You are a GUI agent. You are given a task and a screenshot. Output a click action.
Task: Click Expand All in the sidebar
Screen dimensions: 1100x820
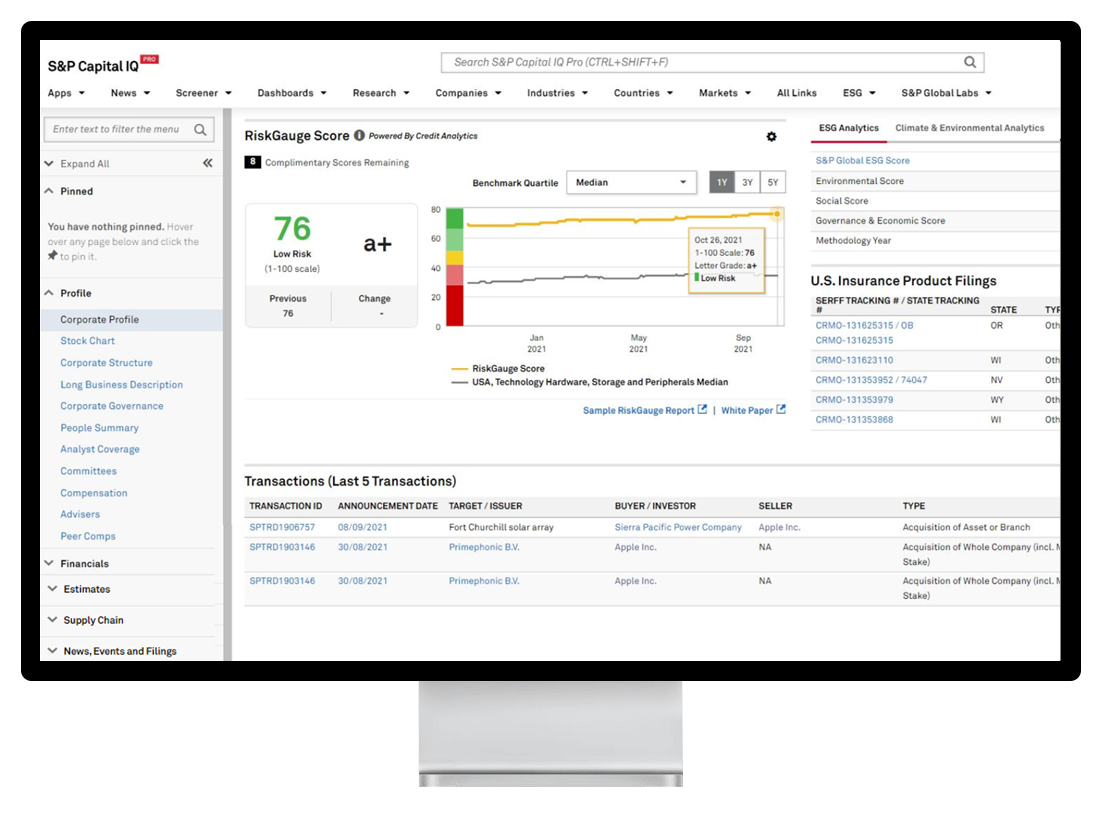point(77,163)
